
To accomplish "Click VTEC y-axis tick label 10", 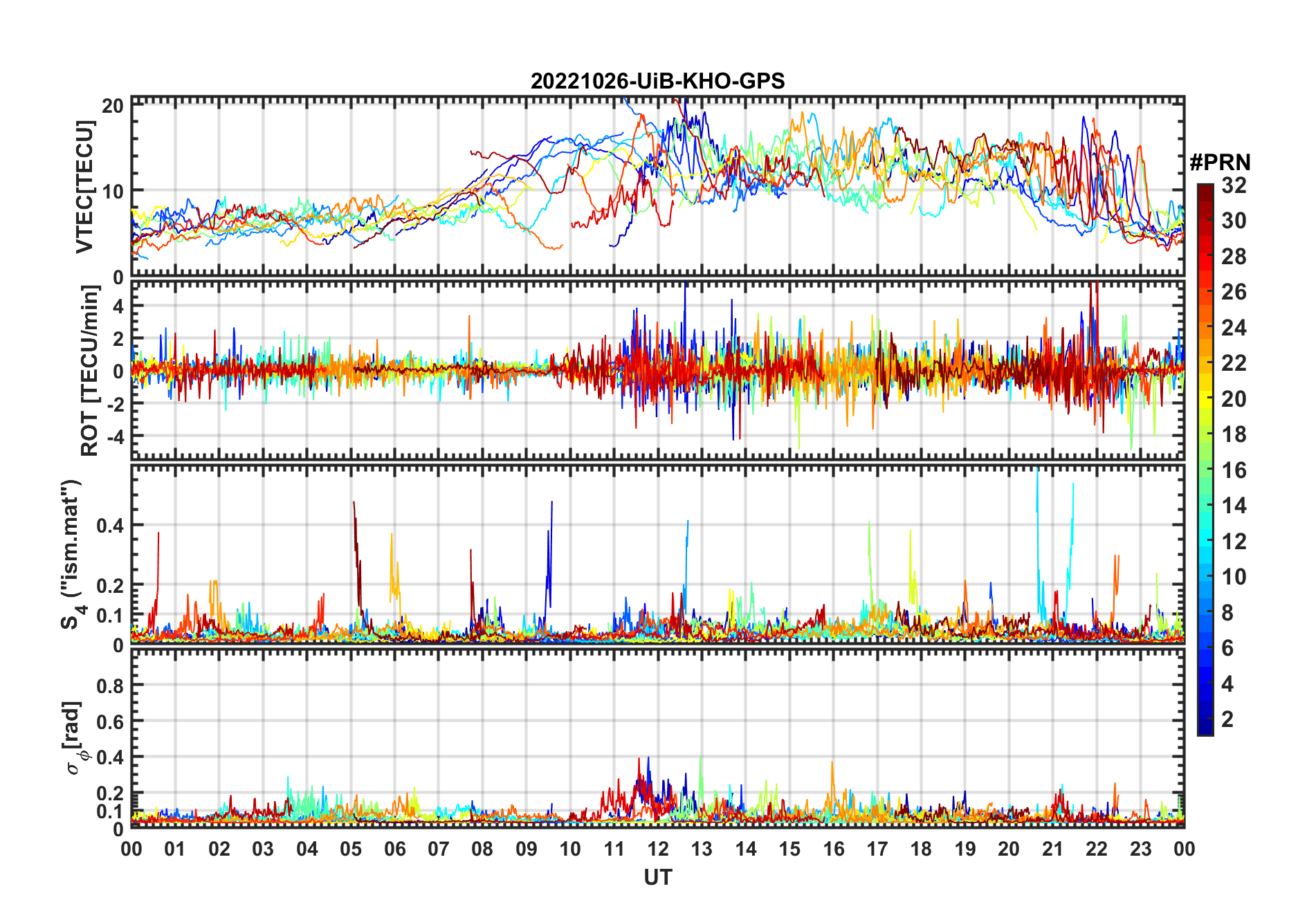I will tap(113, 191).
